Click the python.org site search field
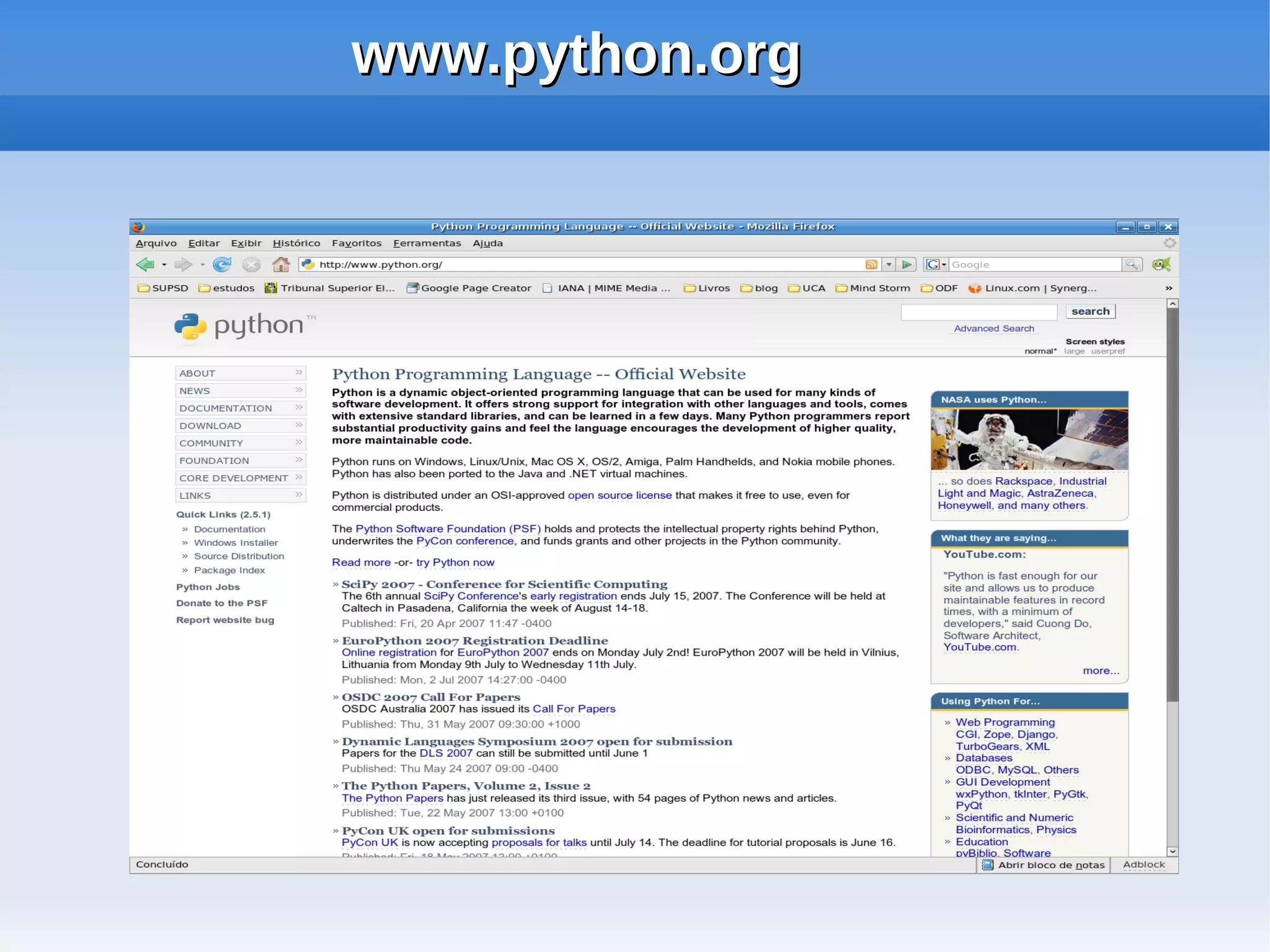This screenshot has height=952, width=1270. 979,312
